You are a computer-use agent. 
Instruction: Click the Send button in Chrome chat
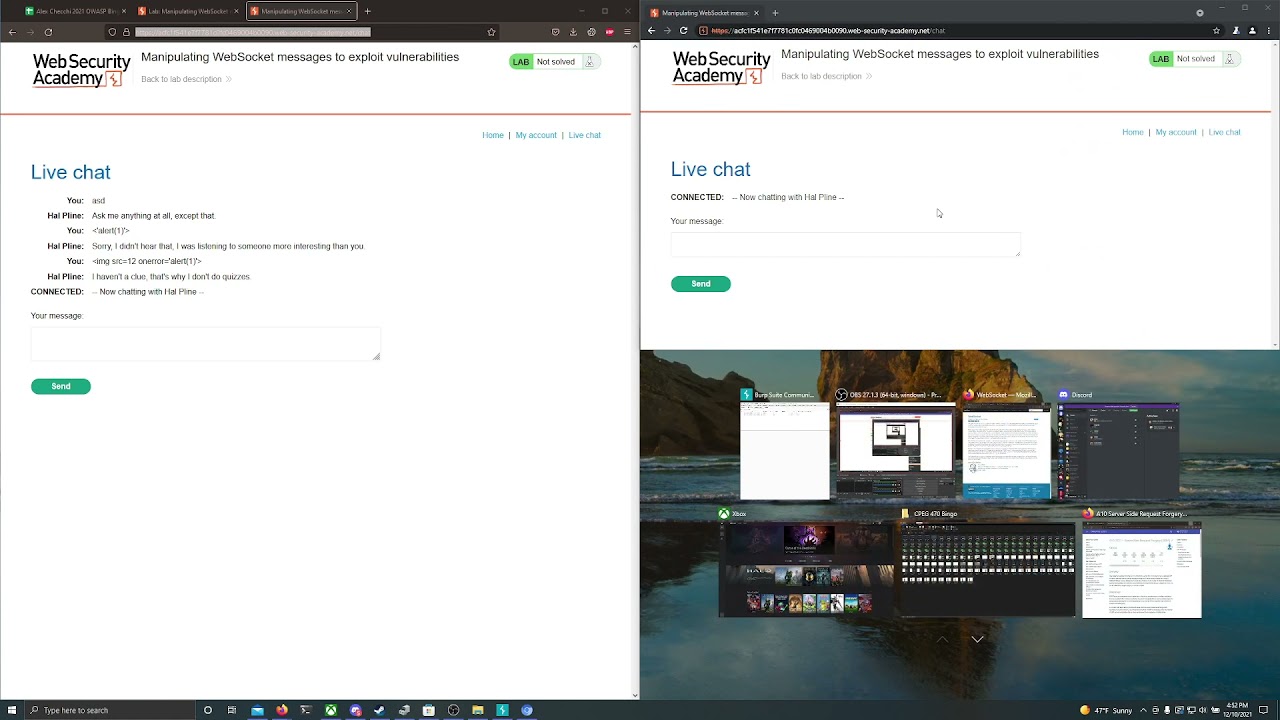tap(701, 284)
